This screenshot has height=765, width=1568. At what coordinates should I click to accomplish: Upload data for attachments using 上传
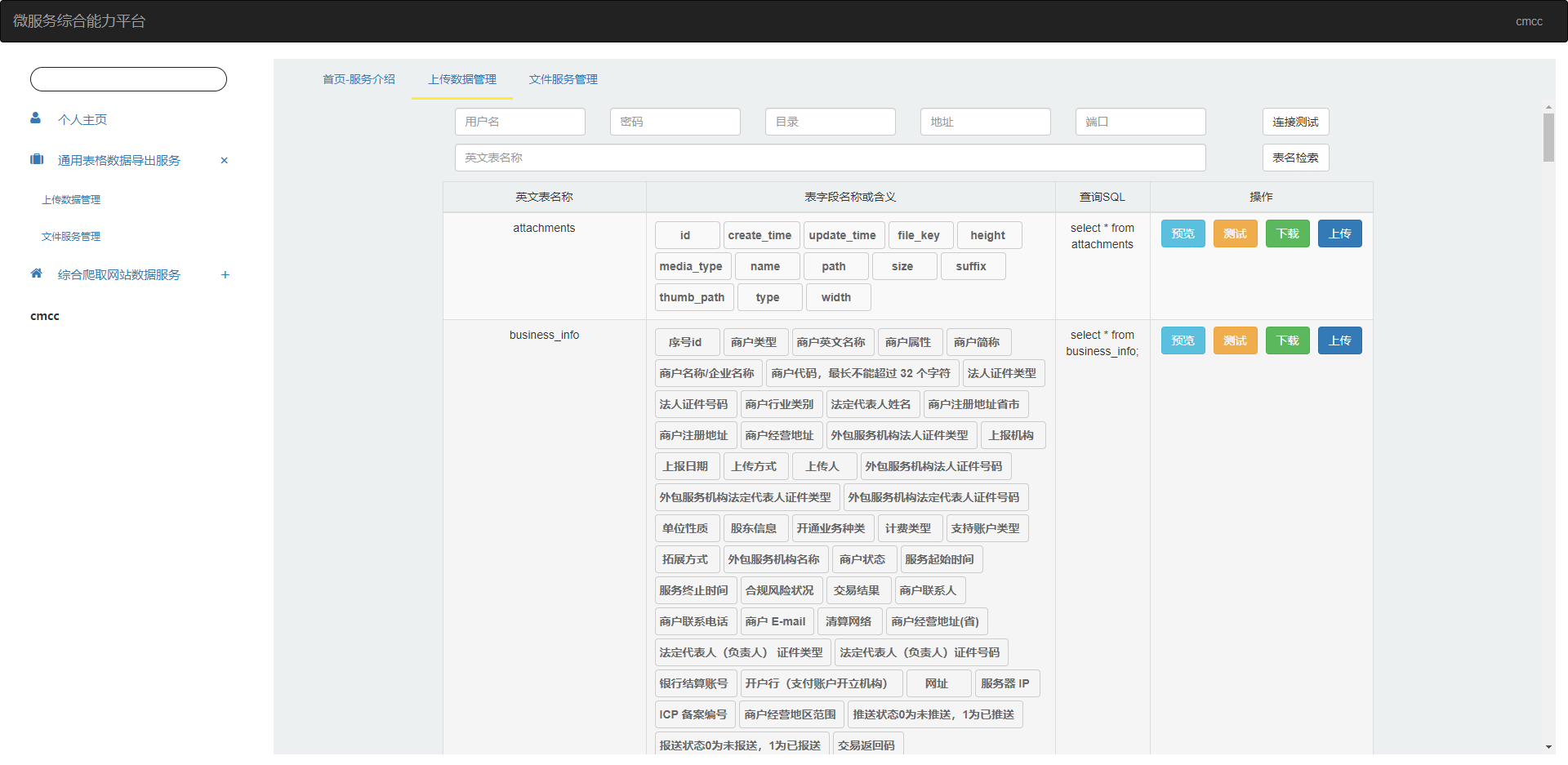click(x=1339, y=234)
